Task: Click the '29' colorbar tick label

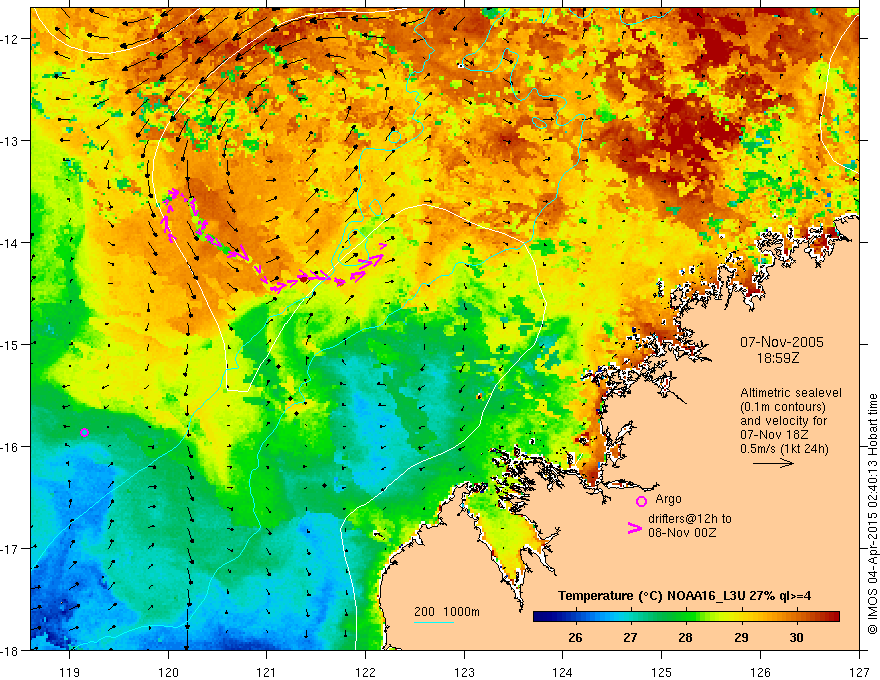Action: pyautogui.click(x=741, y=637)
